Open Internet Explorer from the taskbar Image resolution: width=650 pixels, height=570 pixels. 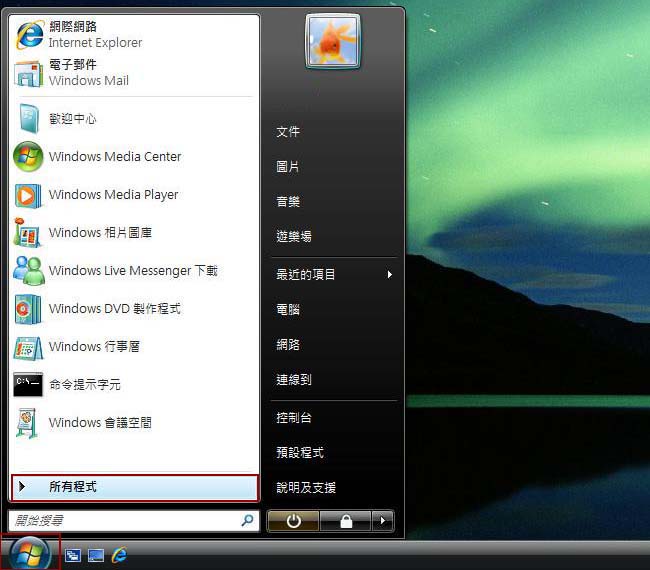click(119, 555)
